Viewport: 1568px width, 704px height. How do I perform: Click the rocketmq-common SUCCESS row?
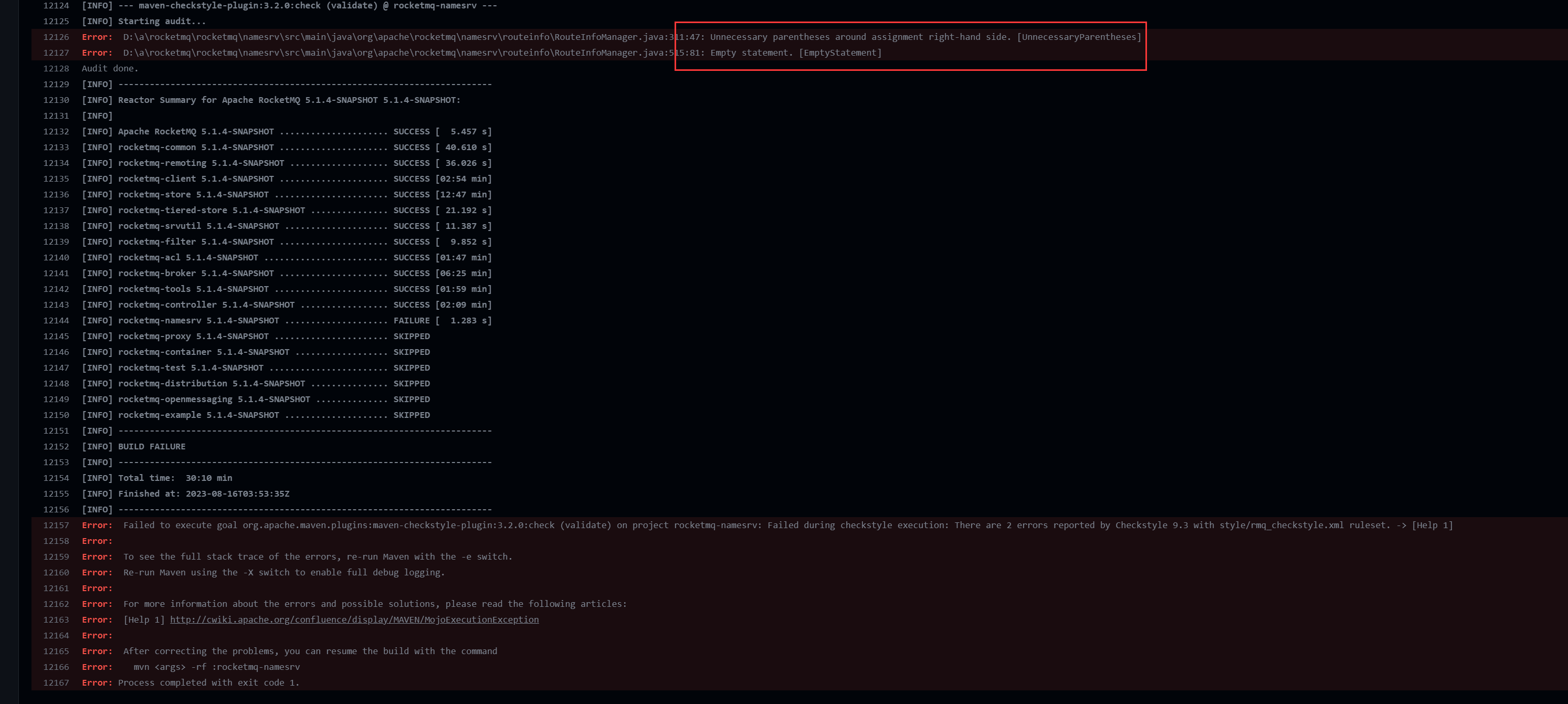(x=287, y=148)
